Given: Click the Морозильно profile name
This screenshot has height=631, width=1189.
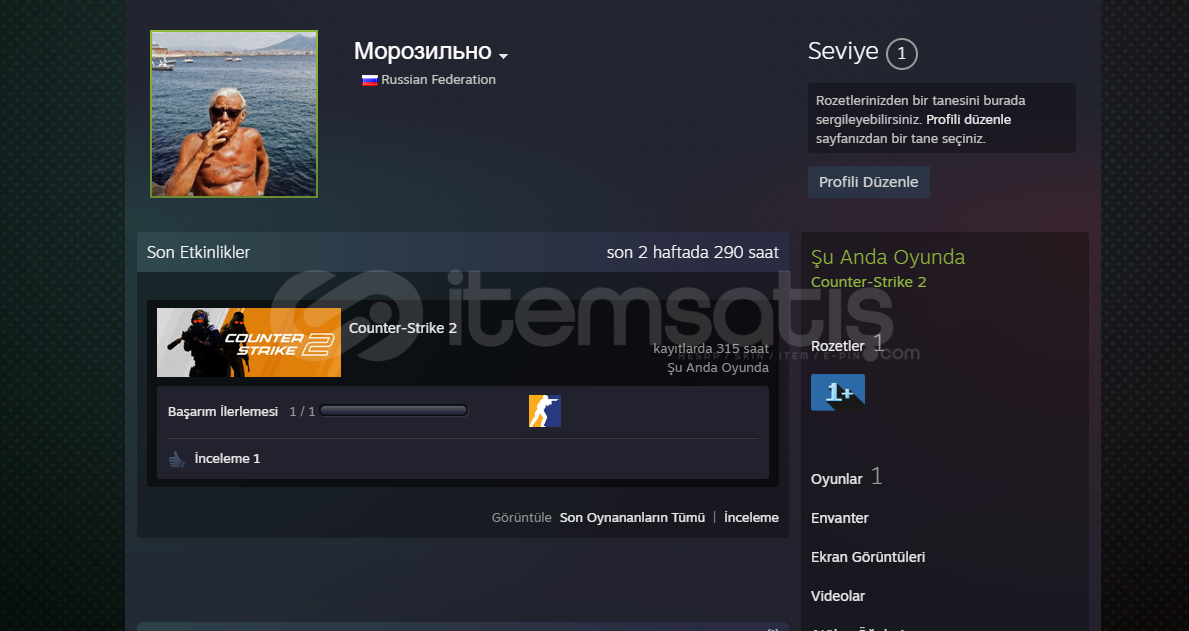Looking at the screenshot, I should pos(422,52).
